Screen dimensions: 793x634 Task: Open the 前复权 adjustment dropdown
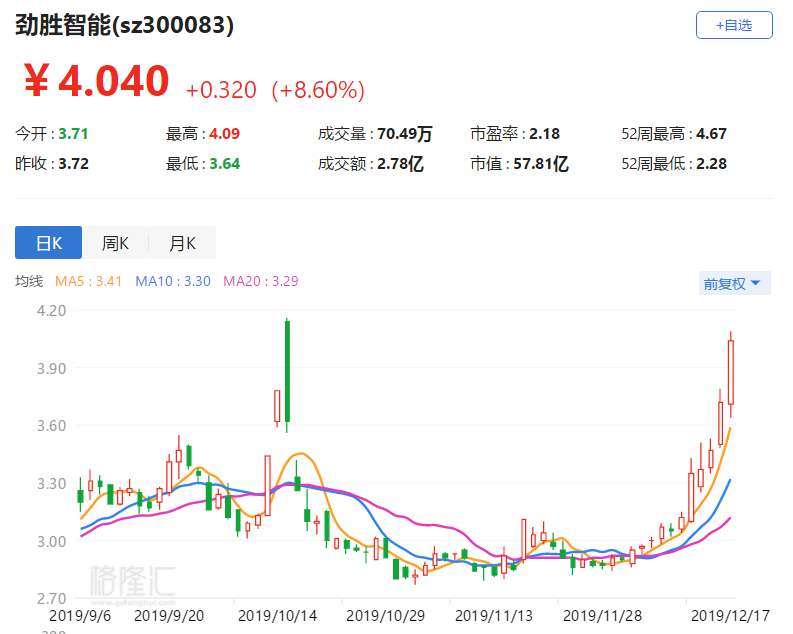pyautogui.click(x=734, y=284)
